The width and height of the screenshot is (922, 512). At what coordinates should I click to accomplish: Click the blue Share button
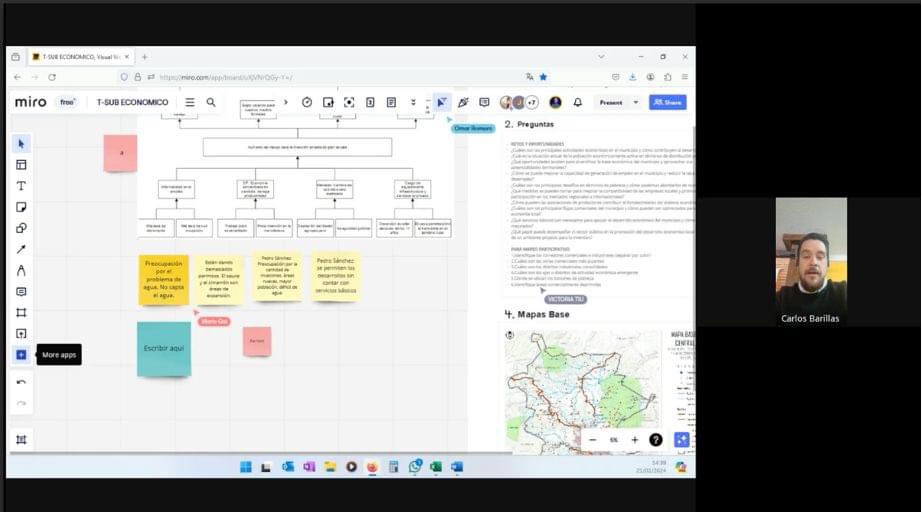(667, 102)
